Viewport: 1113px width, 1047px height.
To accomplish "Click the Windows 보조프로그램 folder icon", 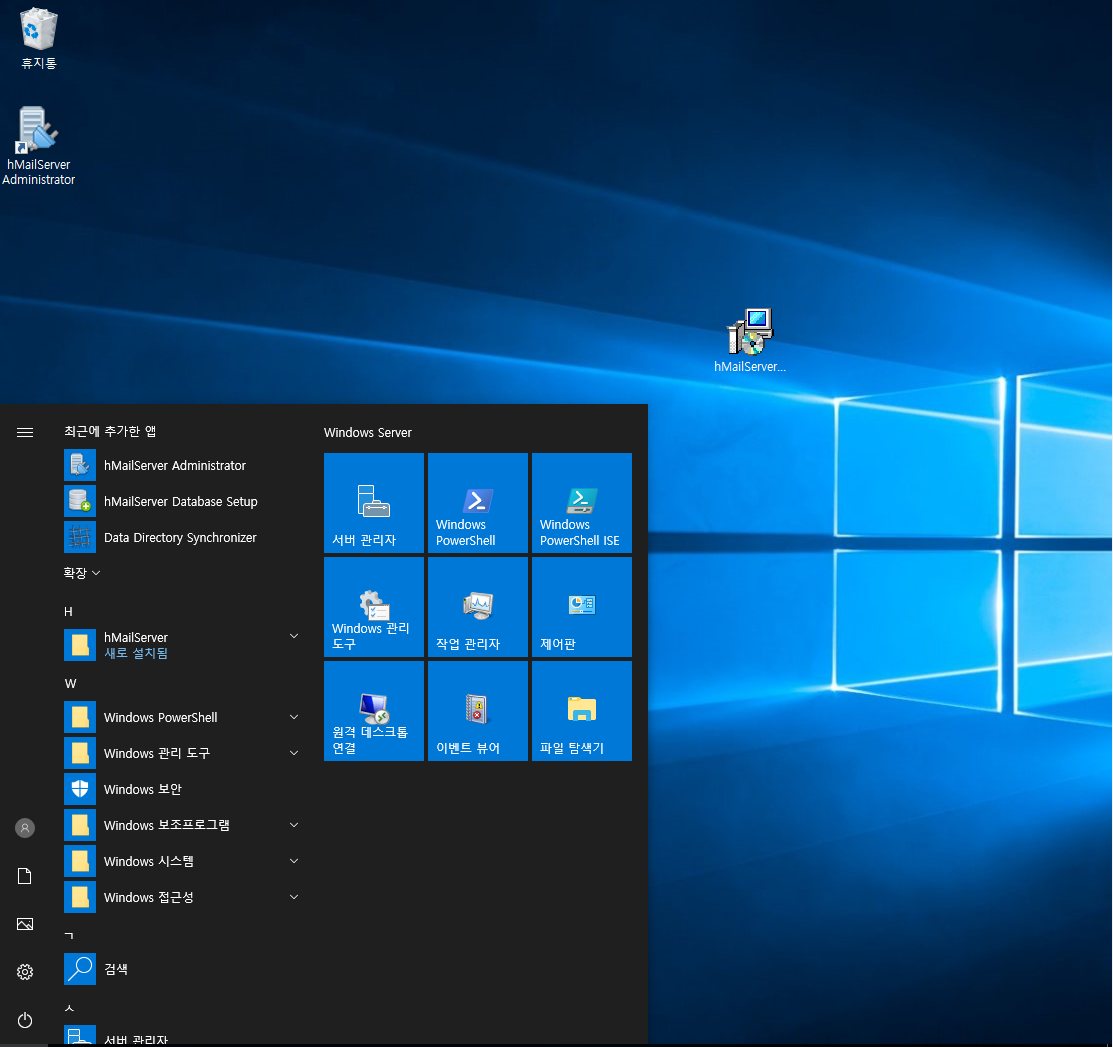I will point(80,825).
